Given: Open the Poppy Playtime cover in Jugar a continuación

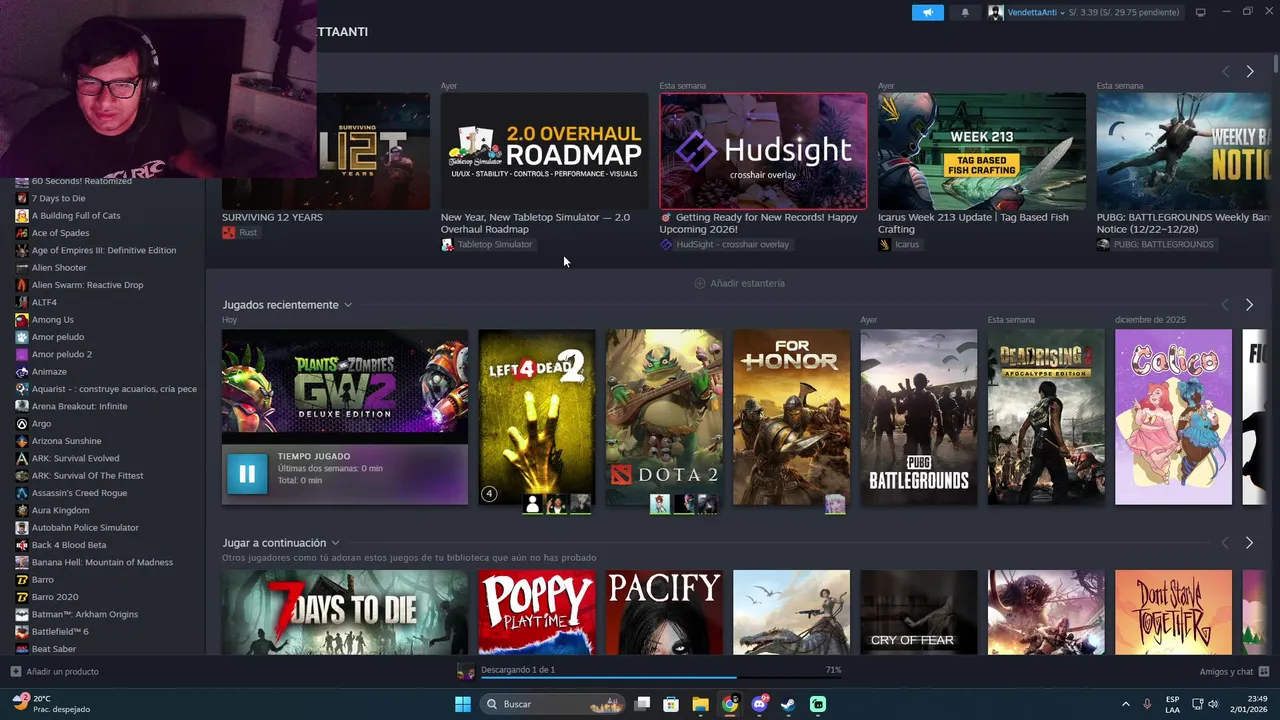Looking at the screenshot, I should [x=537, y=612].
